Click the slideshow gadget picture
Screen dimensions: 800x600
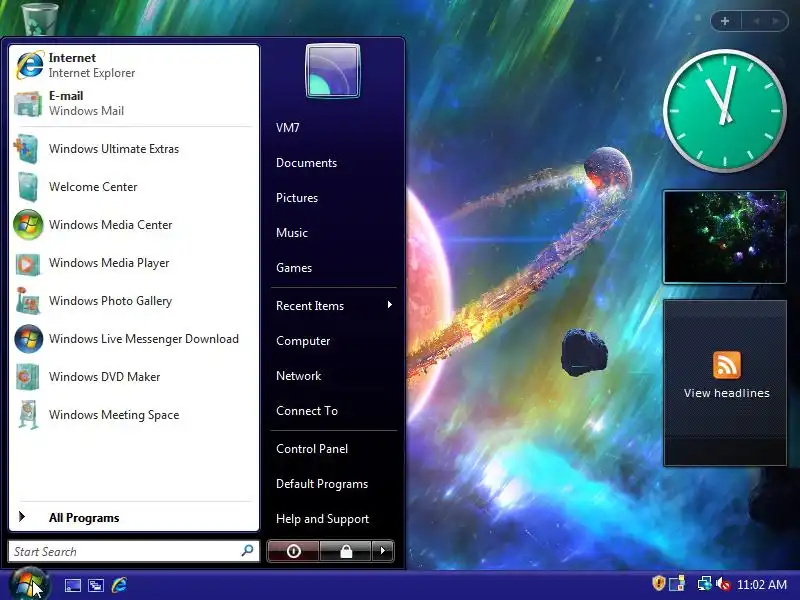click(x=724, y=237)
